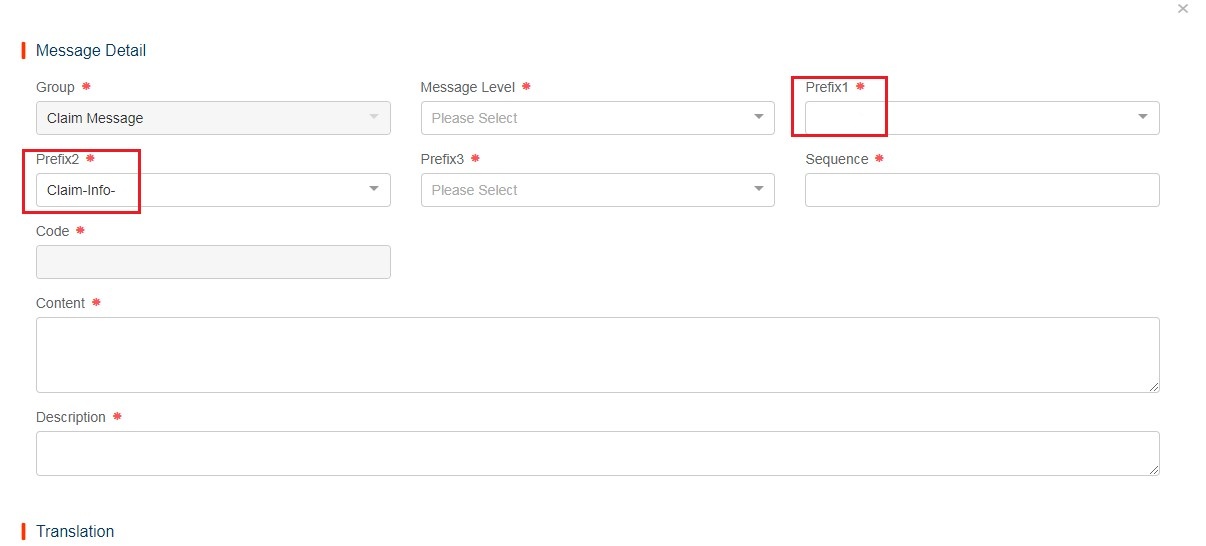Screen dimensions: 1206x546
Task: Click the Group field's dropdown arrow
Action: (374, 118)
